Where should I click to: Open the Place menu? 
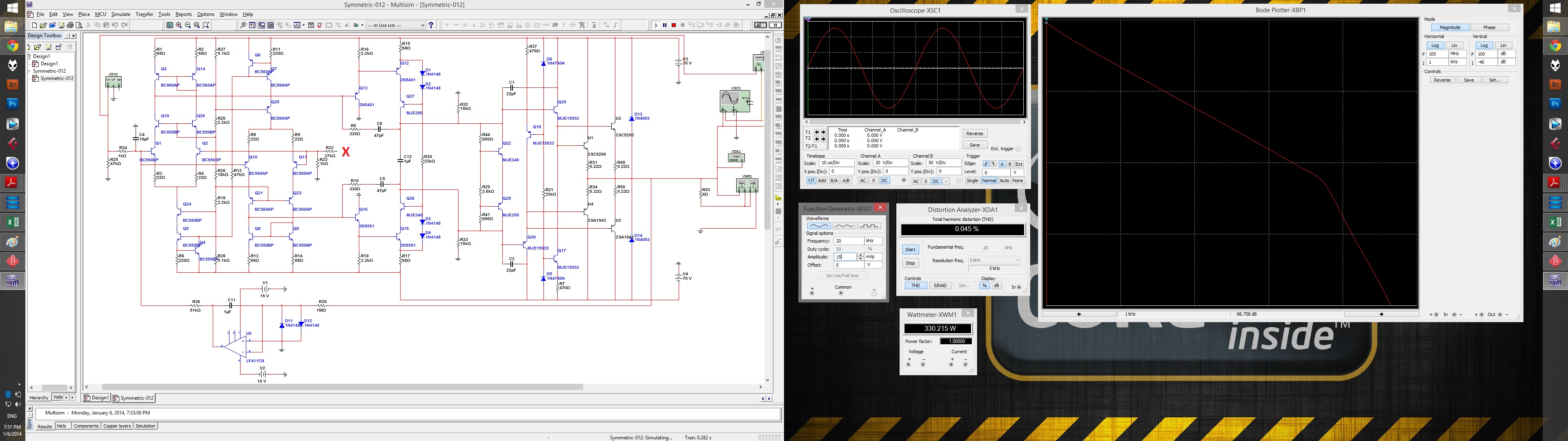pos(84,14)
